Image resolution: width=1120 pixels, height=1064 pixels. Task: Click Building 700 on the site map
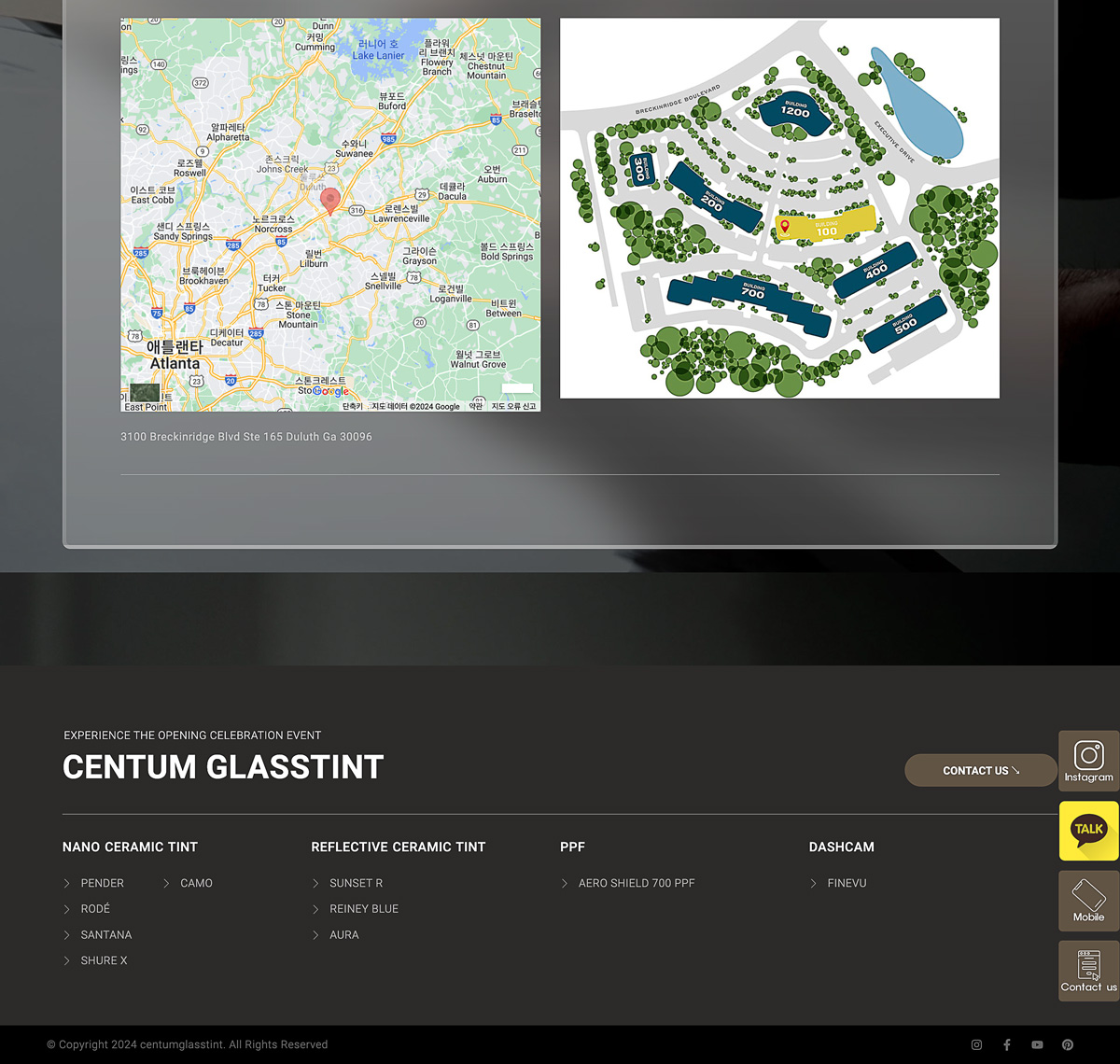point(749,305)
